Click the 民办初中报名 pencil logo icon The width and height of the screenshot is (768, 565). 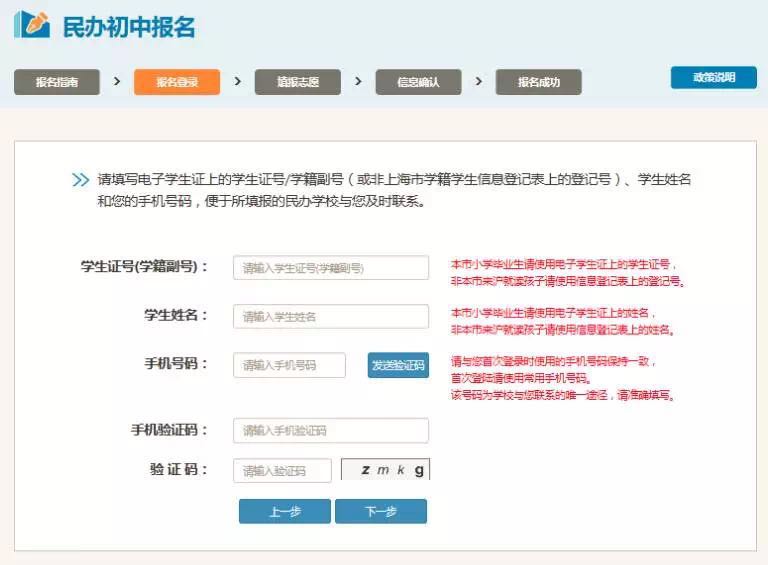pyautogui.click(x=32, y=25)
